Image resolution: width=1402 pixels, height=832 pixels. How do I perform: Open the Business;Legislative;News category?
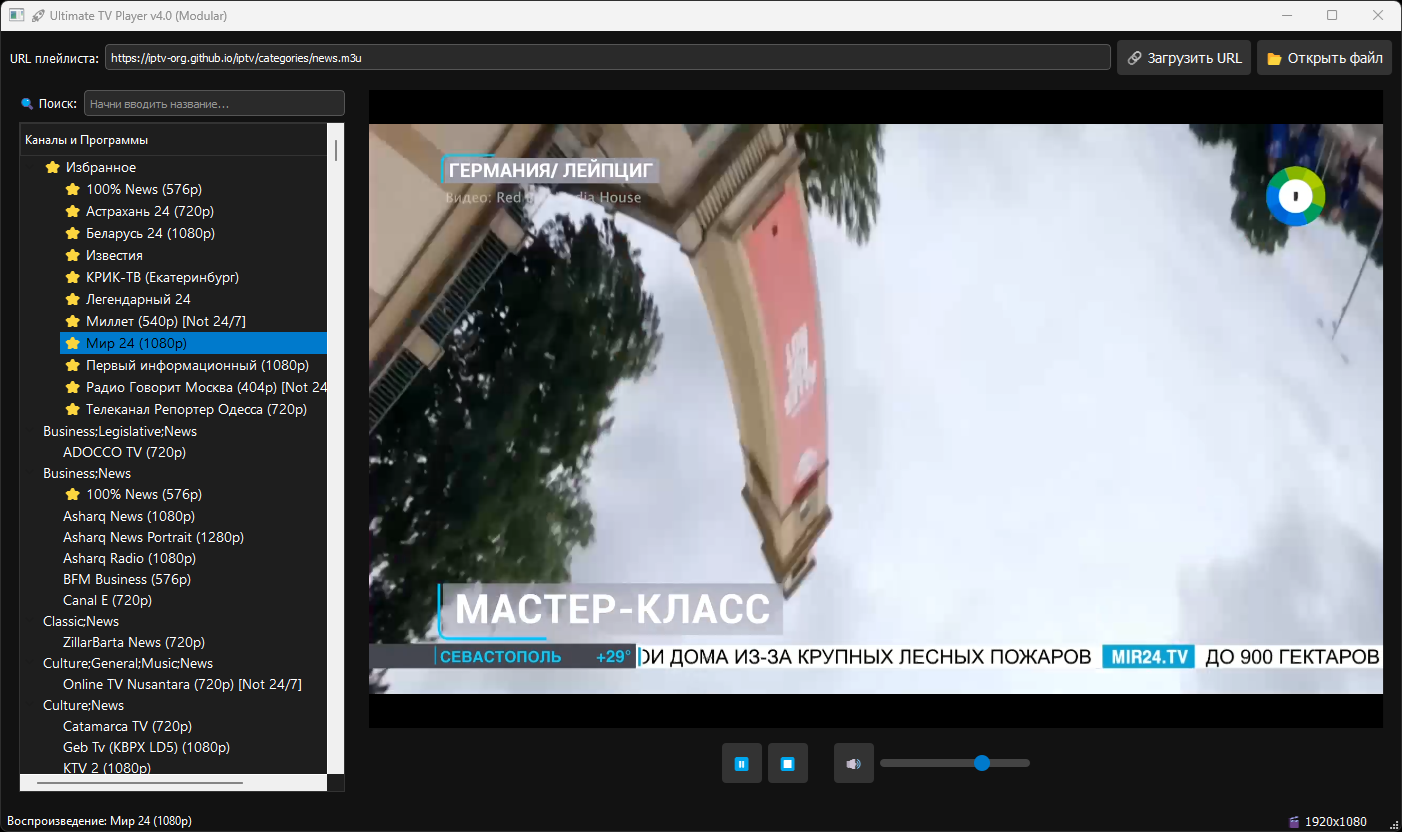pyautogui.click(x=120, y=431)
